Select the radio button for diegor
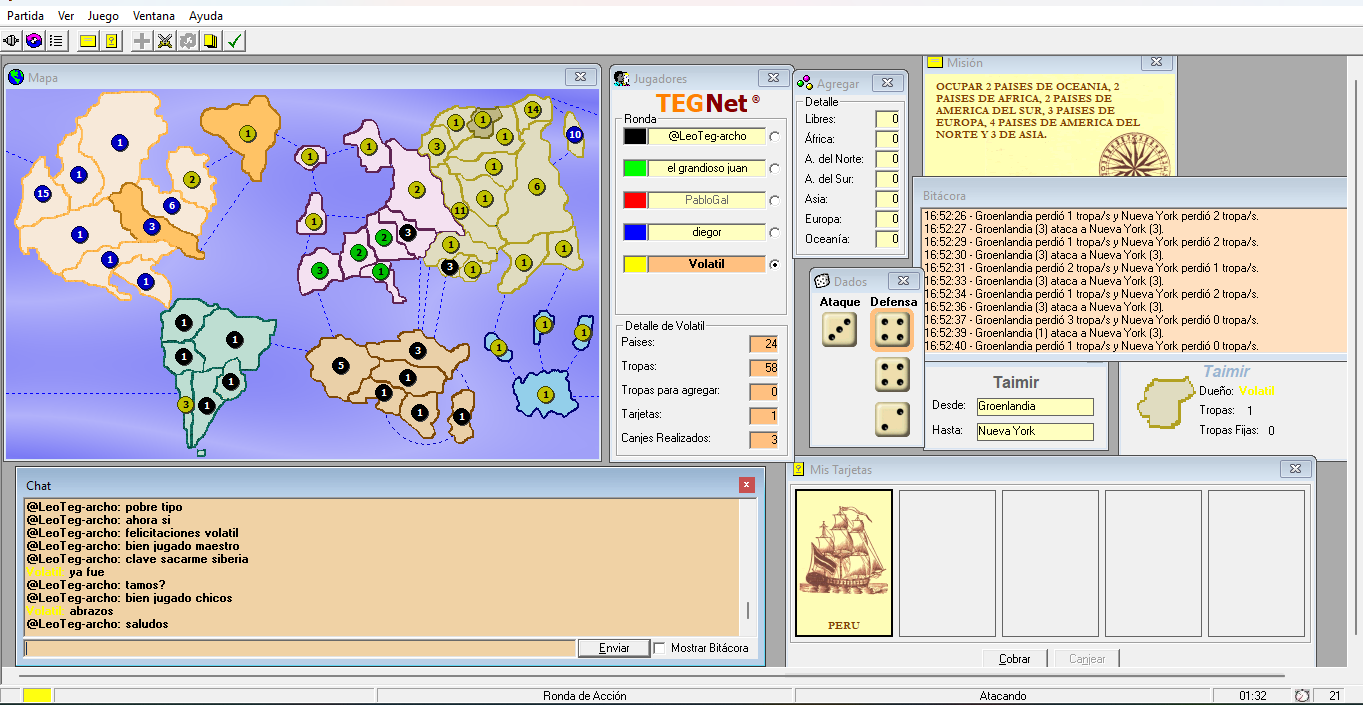The image size is (1363, 705). [774, 233]
